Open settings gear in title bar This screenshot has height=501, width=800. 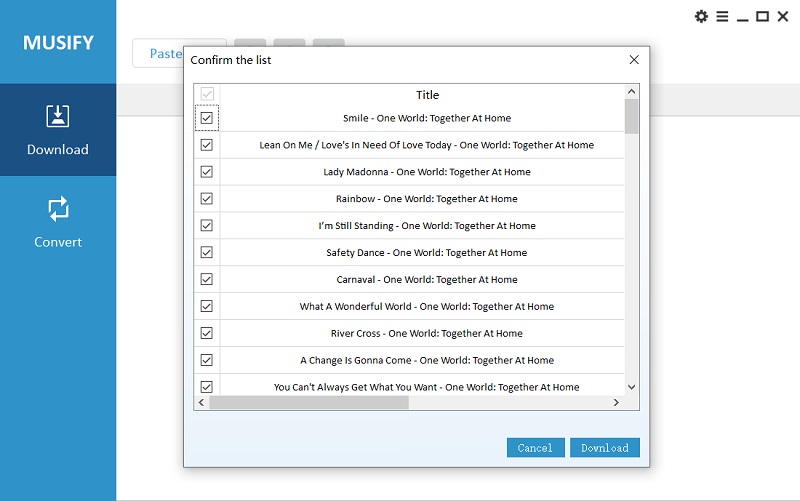click(x=702, y=16)
